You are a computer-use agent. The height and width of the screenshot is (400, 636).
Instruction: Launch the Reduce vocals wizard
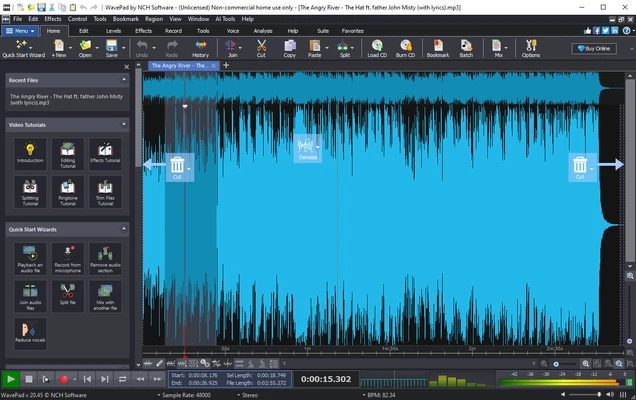tap(30, 333)
